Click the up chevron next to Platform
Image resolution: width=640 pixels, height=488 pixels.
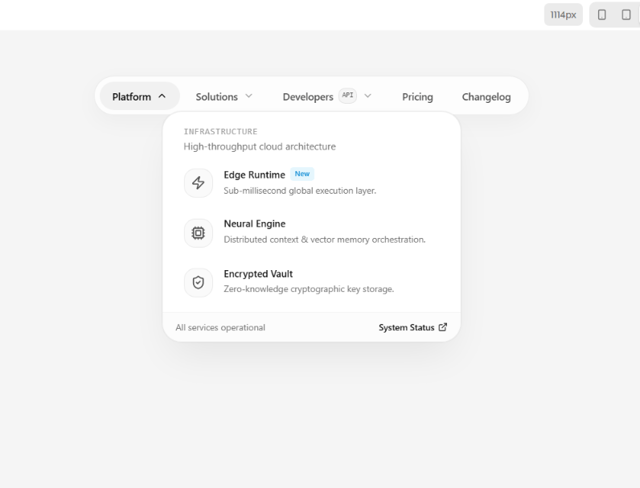pyautogui.click(x=162, y=96)
